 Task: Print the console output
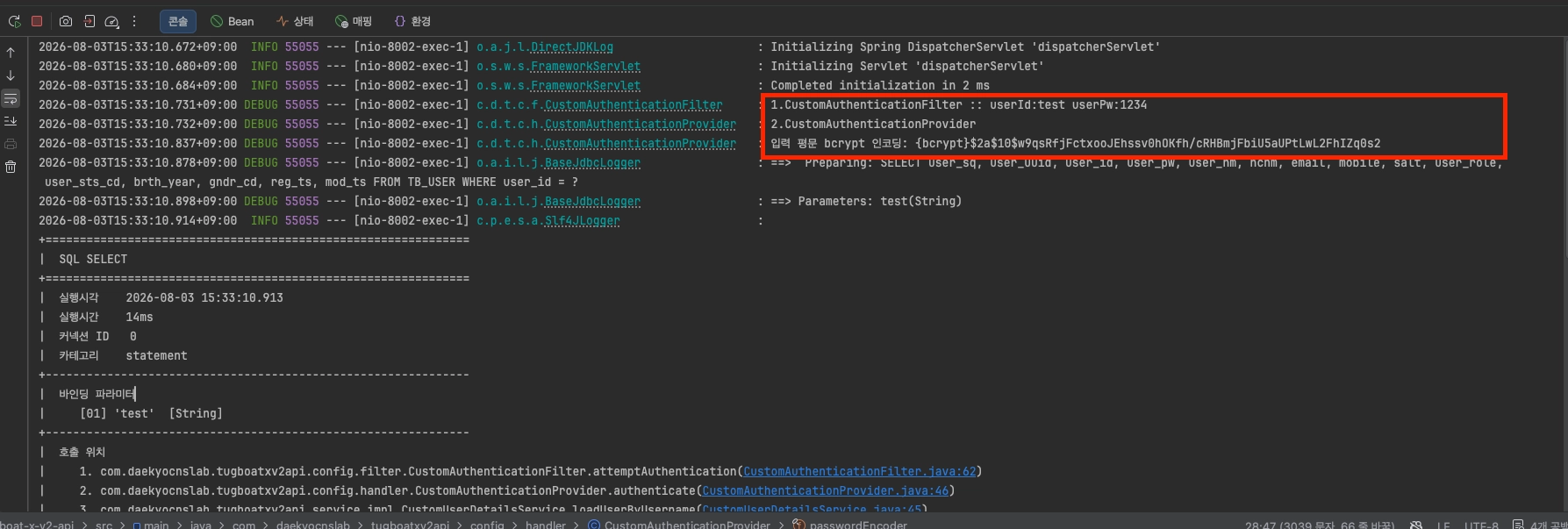coord(11,144)
